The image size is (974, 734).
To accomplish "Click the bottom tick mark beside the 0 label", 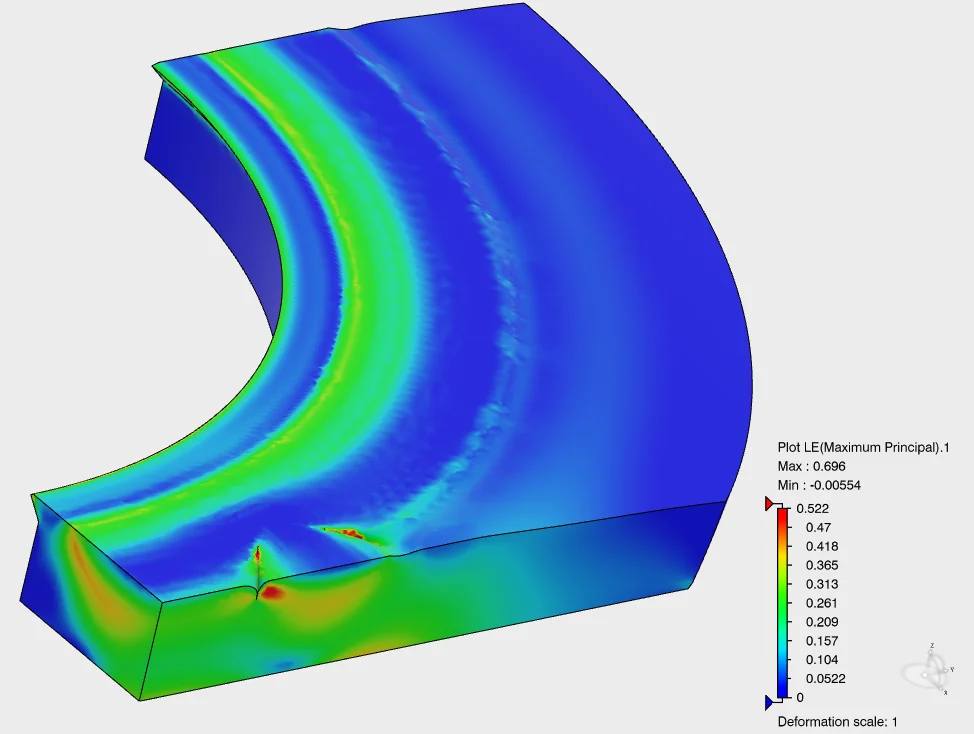I will [x=790, y=697].
